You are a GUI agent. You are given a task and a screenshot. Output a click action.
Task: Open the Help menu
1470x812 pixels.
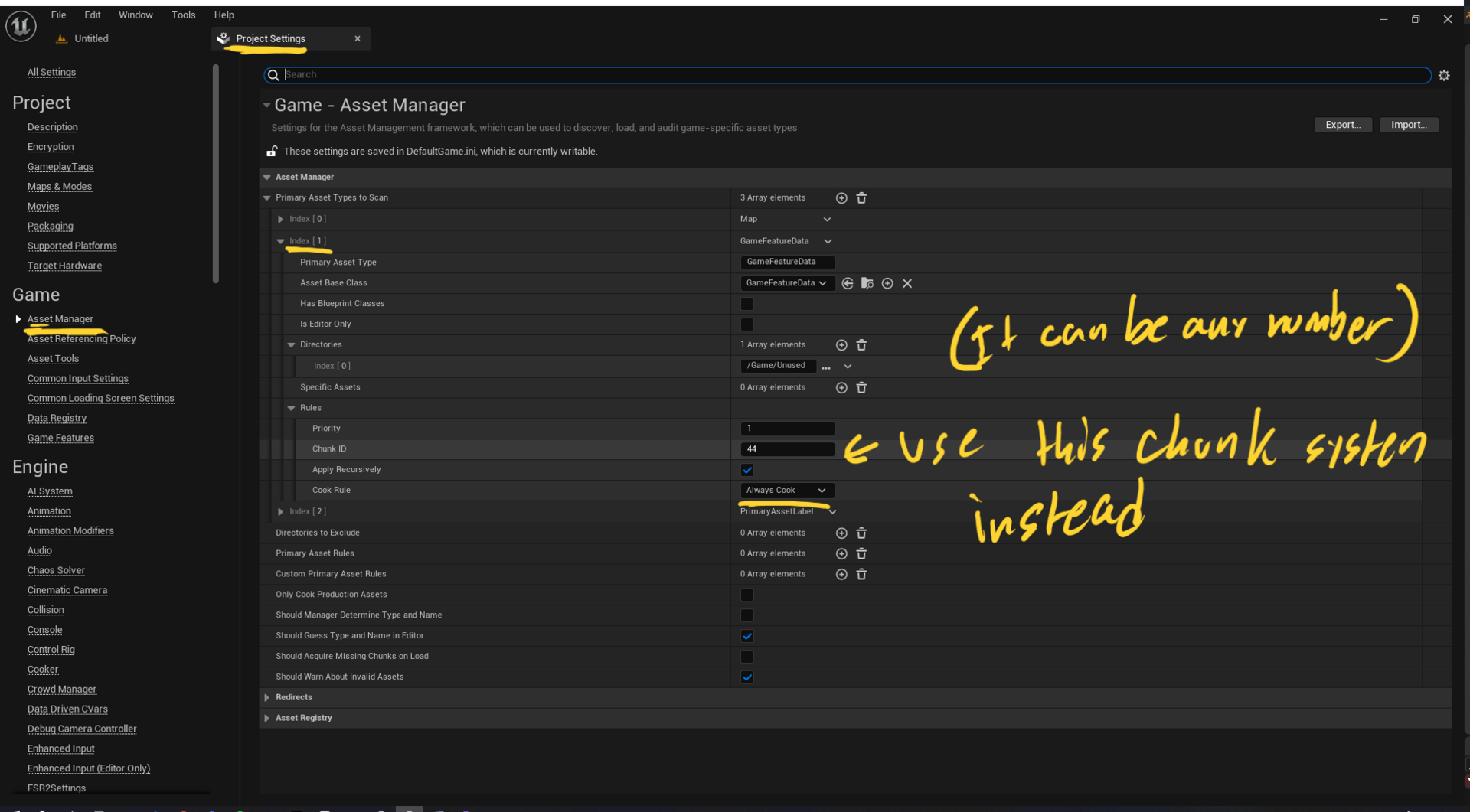pos(224,15)
